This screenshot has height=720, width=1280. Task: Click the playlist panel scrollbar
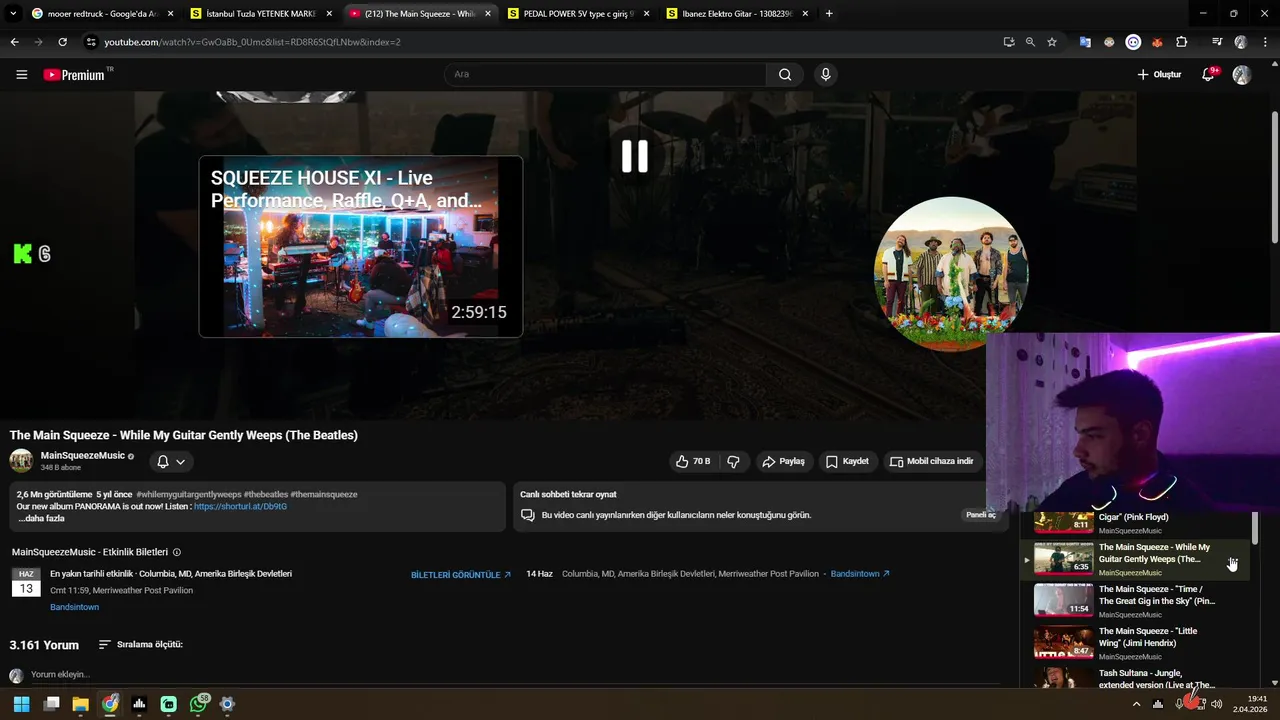point(1255,530)
